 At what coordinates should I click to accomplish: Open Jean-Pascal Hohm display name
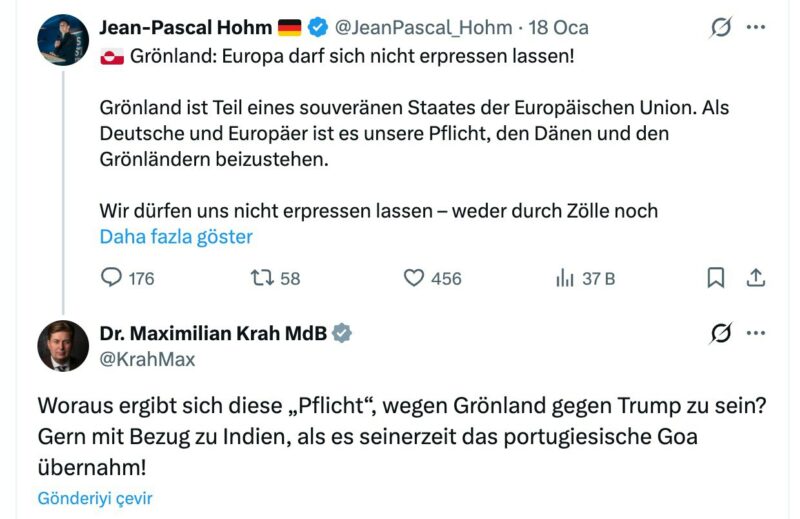point(185,27)
